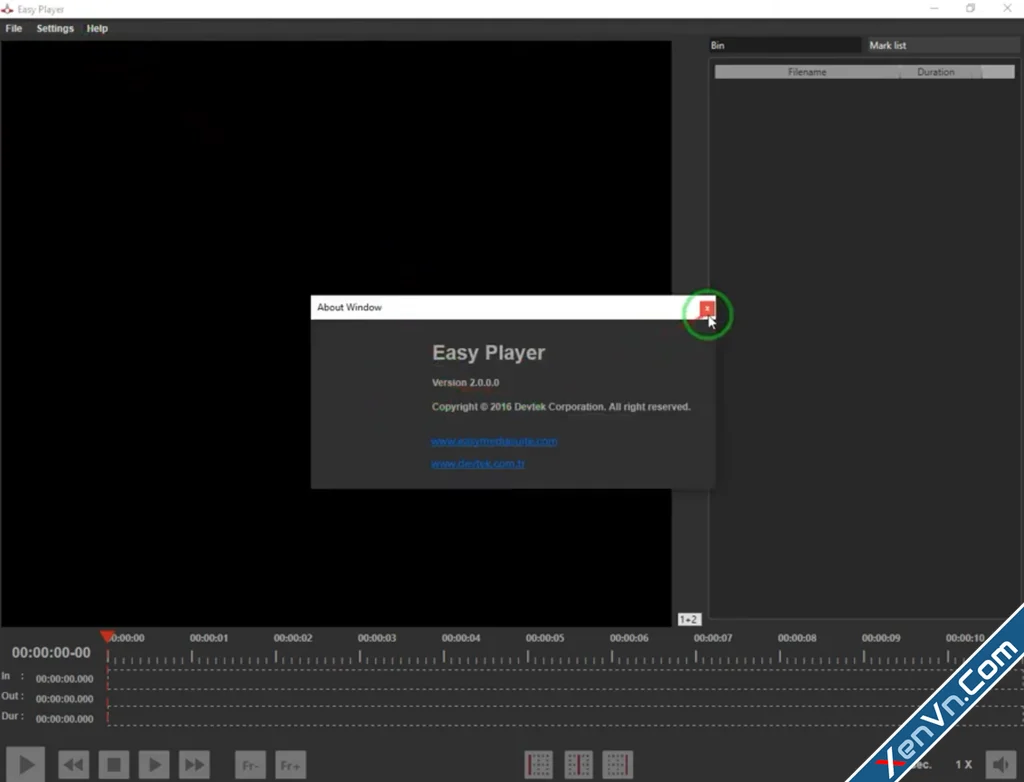Click the red playhead marker on timeline
The image size is (1024, 782).
pos(107,636)
